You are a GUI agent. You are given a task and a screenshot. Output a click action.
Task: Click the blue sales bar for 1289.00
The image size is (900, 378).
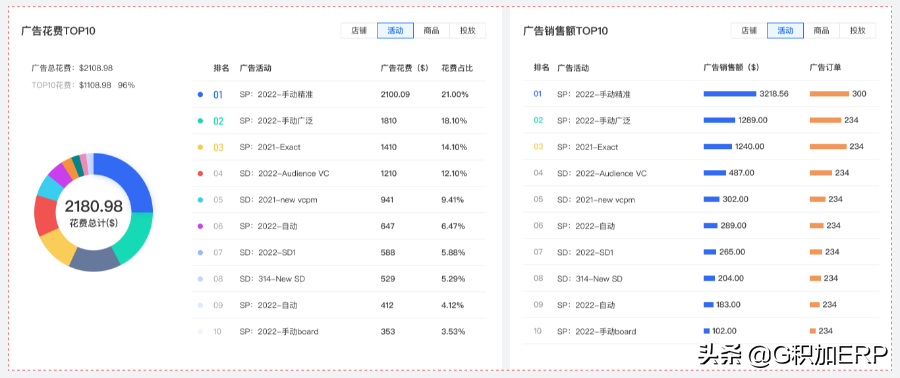click(x=719, y=120)
